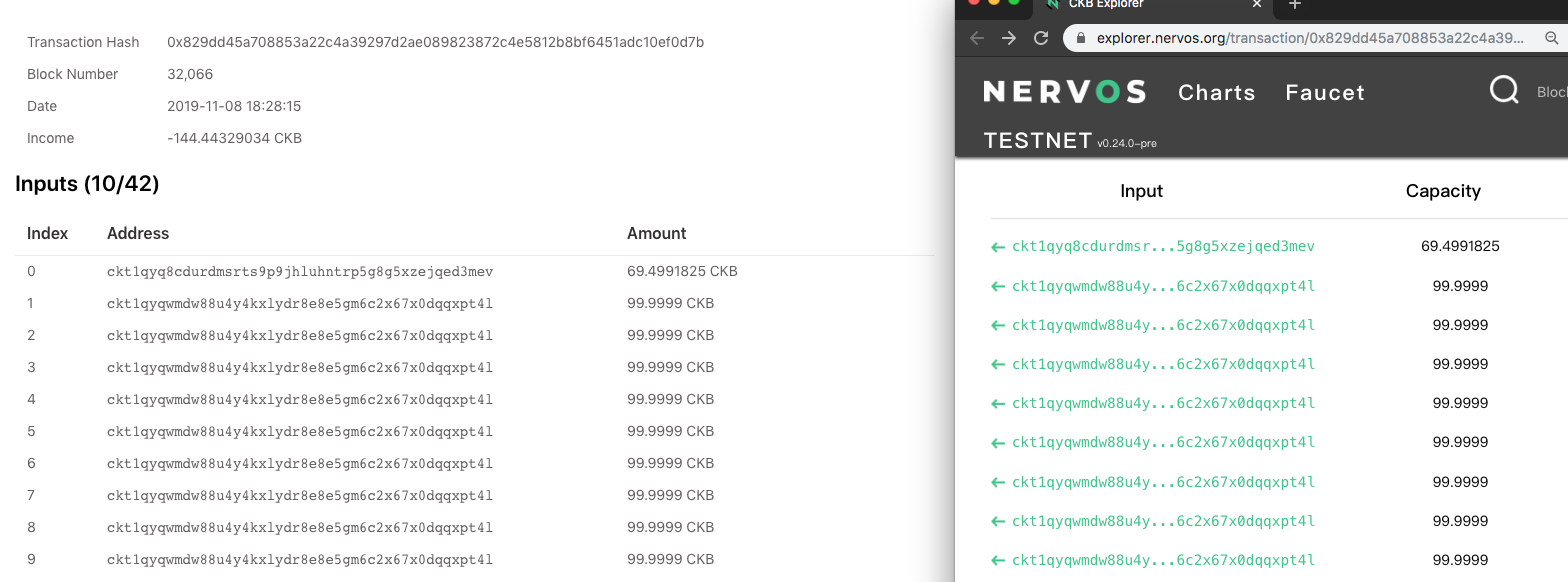
Task: Select the address in input row 0
Action: click(x=300, y=271)
